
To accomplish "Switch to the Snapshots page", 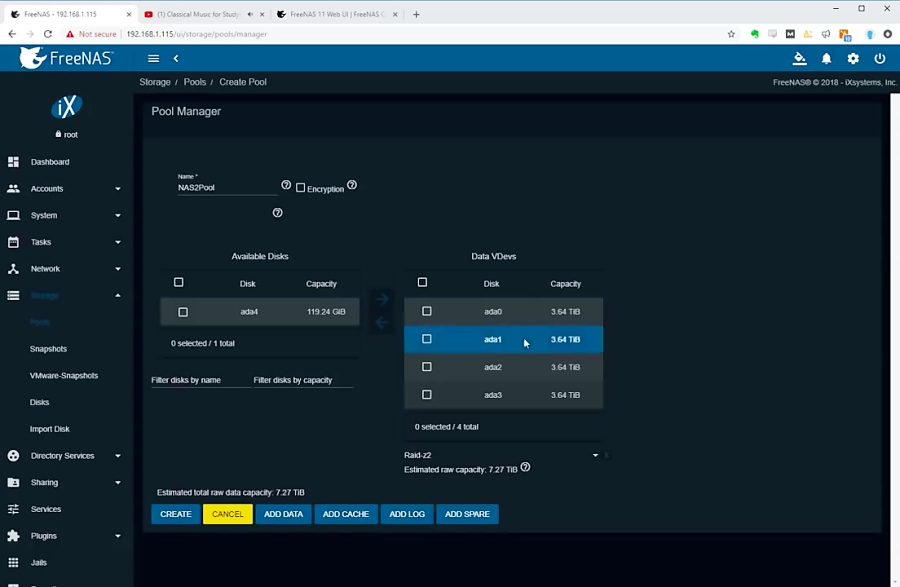I will click(x=48, y=348).
